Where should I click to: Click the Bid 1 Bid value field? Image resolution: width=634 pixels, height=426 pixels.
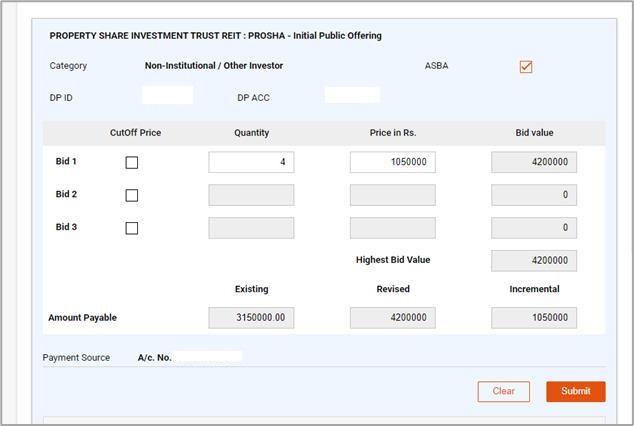[x=534, y=162]
